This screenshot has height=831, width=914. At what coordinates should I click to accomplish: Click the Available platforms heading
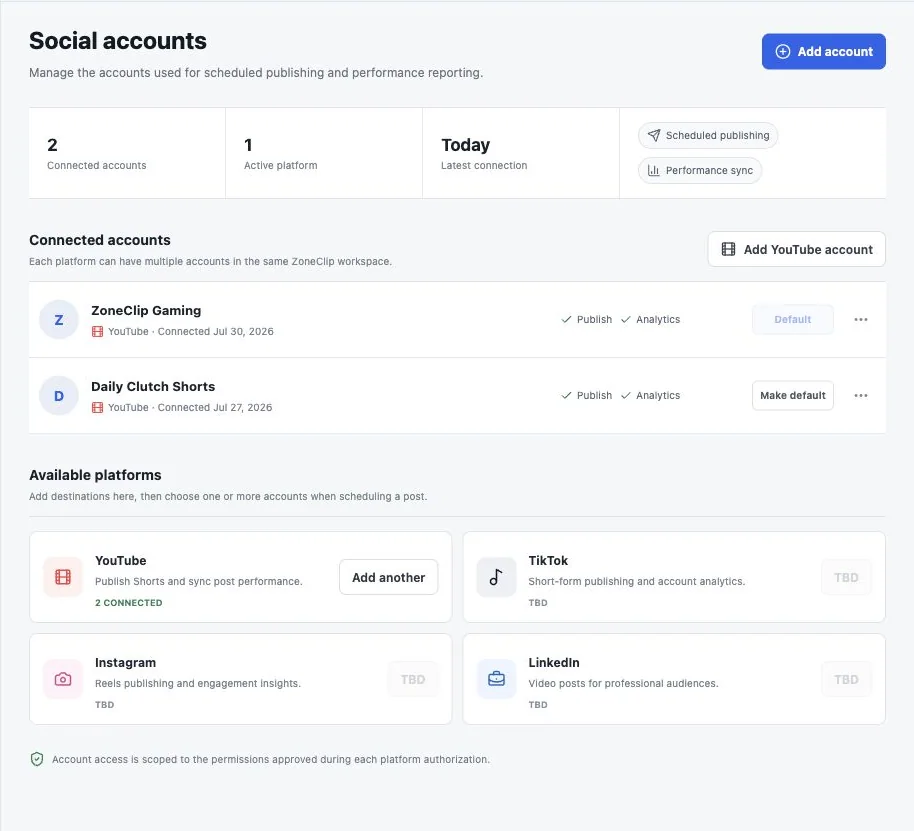95,475
